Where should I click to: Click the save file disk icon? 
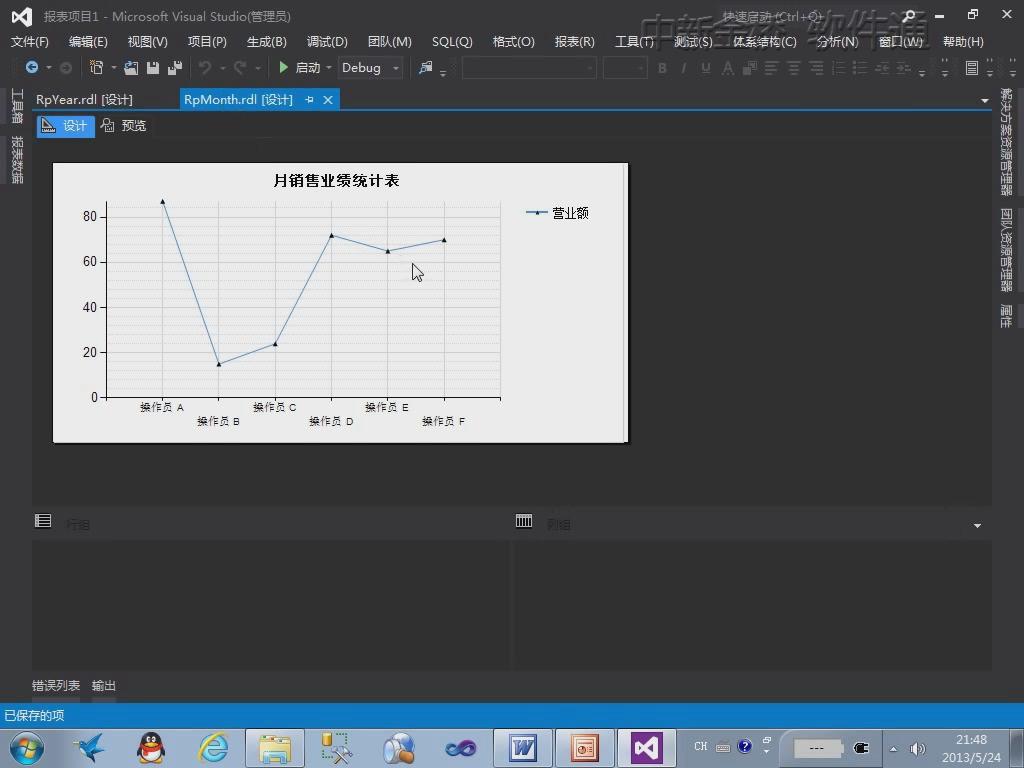point(153,67)
